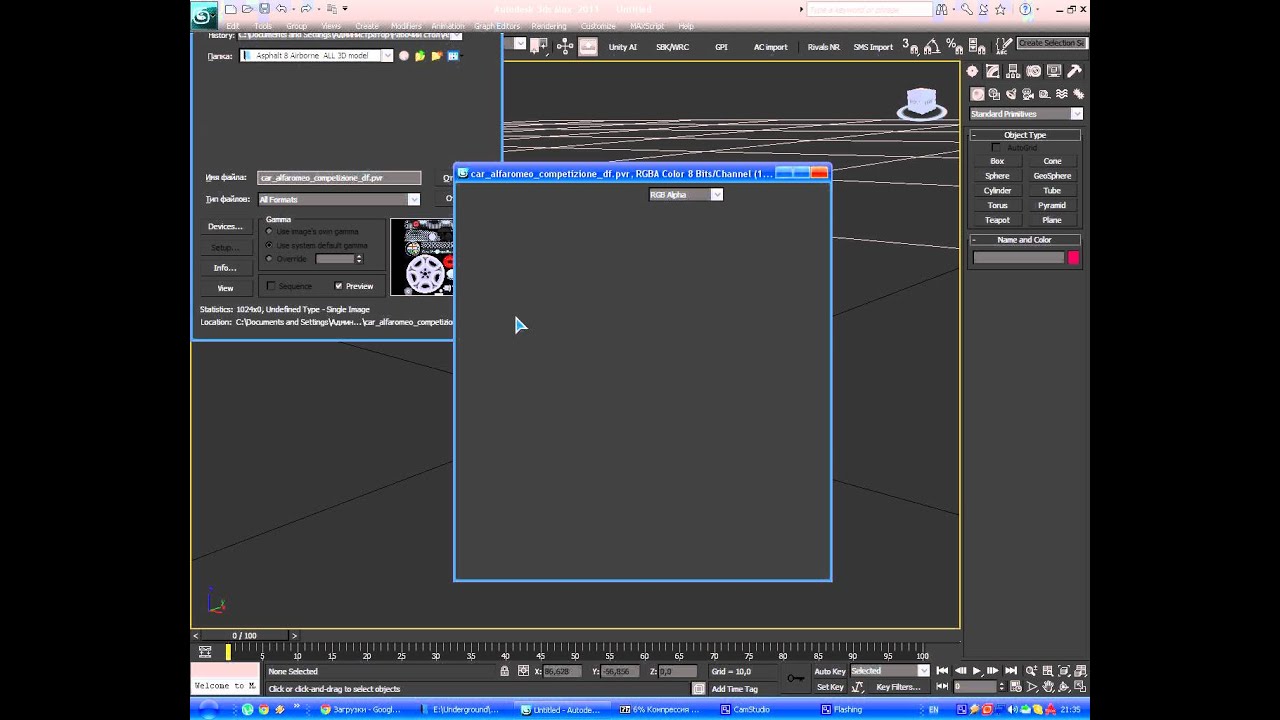Image resolution: width=1280 pixels, height=720 pixels.
Task: Select the Lights category icon
Action: pyautogui.click(x=1011, y=94)
